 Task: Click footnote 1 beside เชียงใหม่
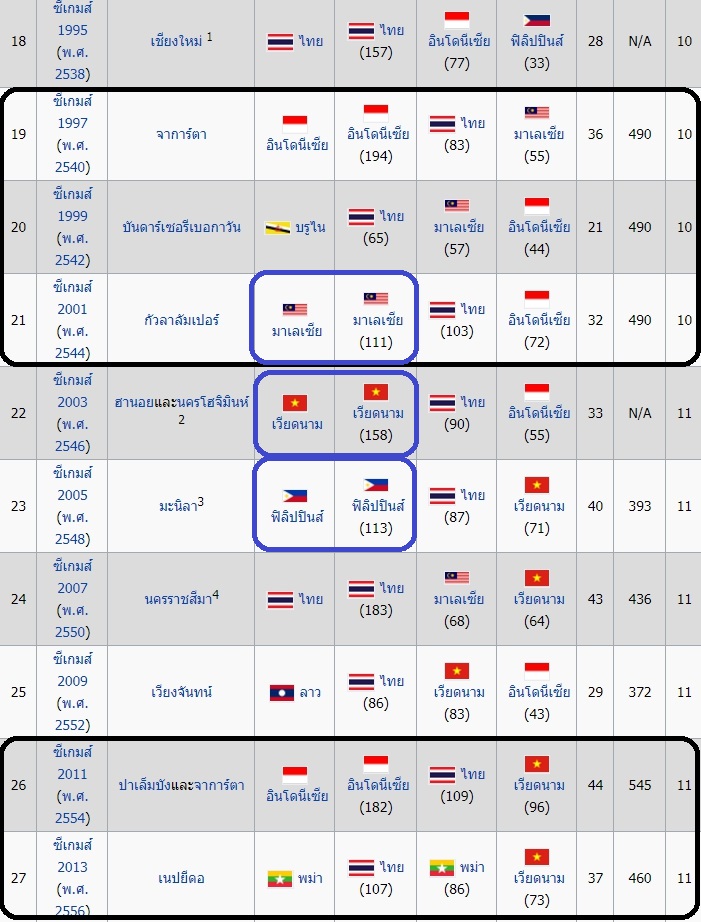(209, 36)
